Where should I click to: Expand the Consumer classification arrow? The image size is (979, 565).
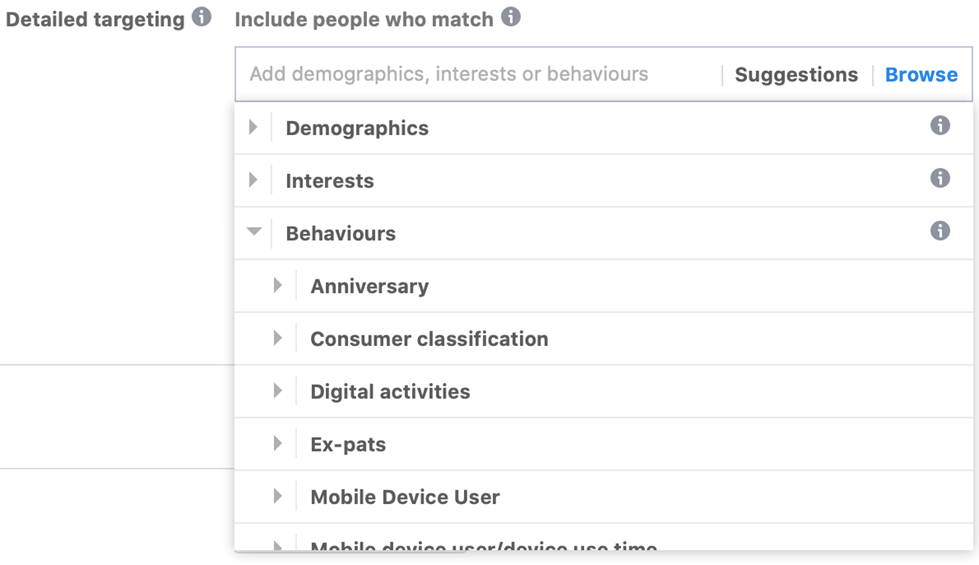pyautogui.click(x=278, y=338)
